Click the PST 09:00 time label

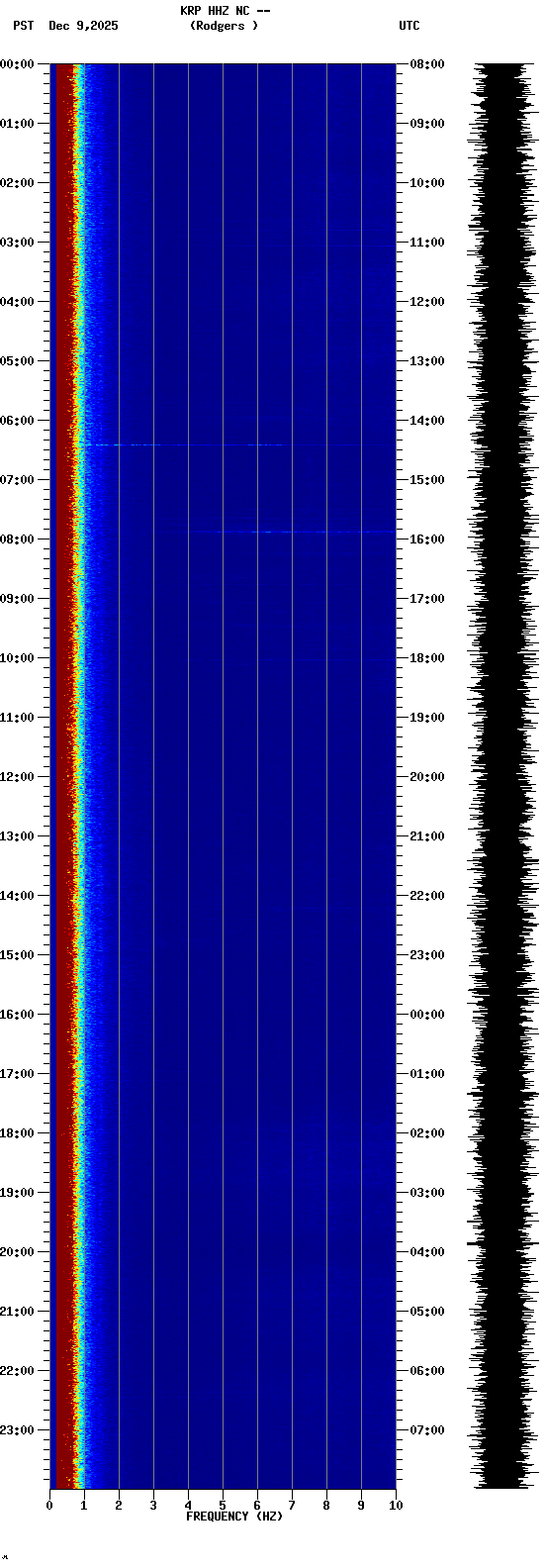(18, 599)
